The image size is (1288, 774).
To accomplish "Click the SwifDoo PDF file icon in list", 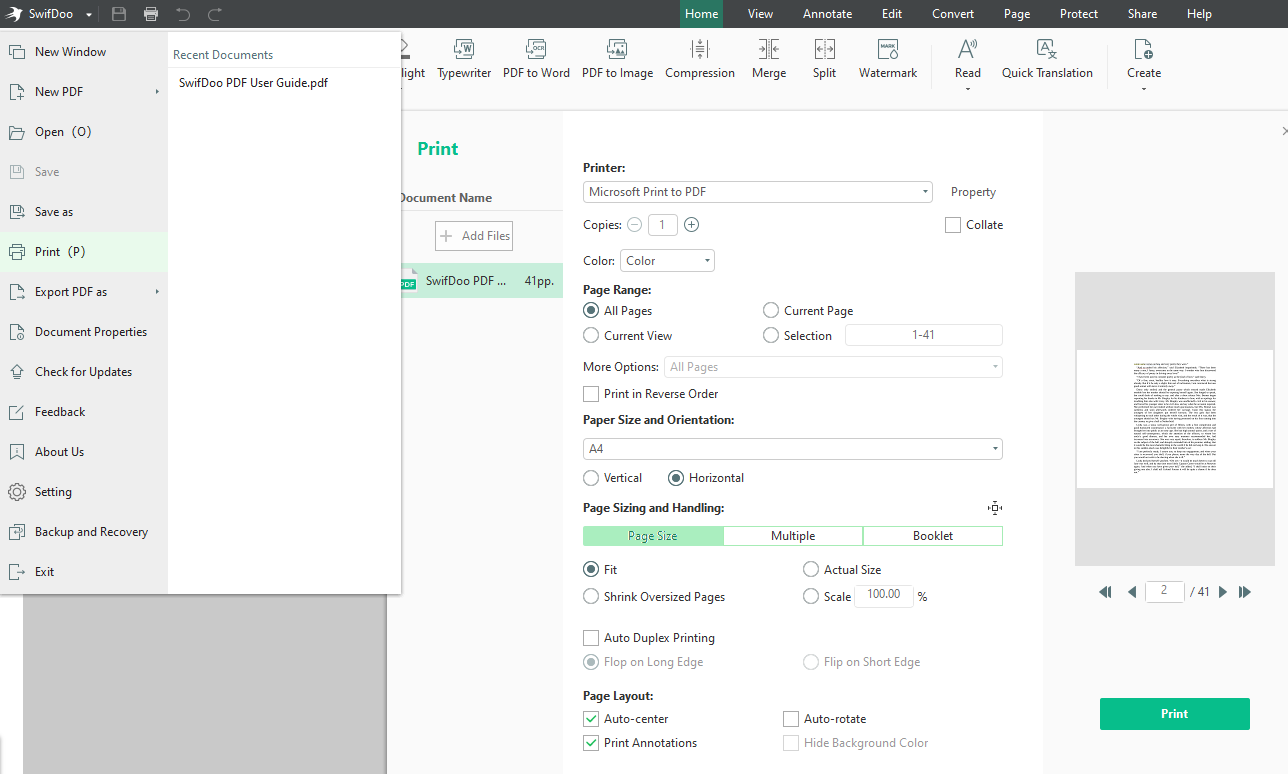I will coord(408,282).
